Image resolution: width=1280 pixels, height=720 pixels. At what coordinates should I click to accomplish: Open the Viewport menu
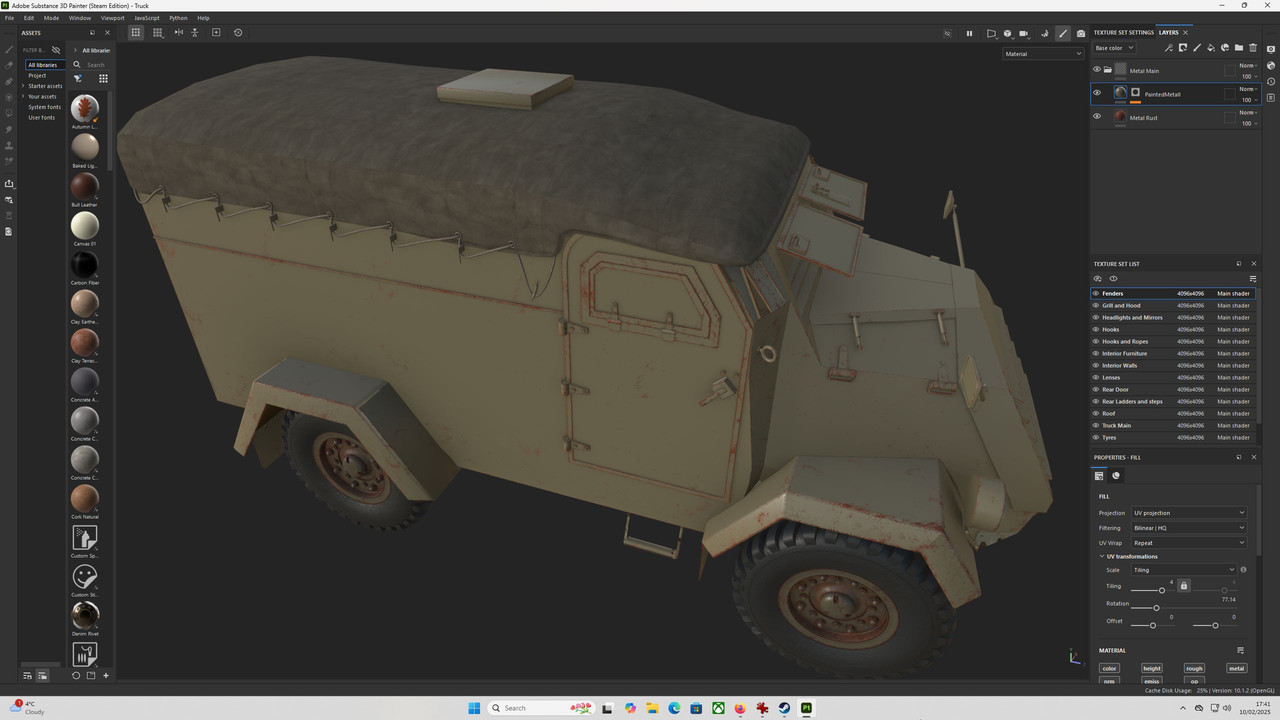coord(112,18)
